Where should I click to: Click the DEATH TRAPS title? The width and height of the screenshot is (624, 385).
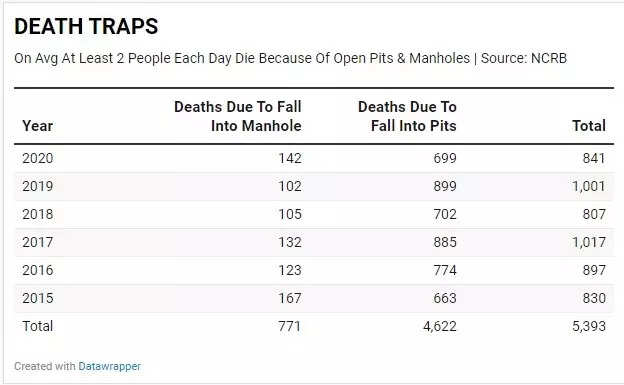tap(86, 26)
